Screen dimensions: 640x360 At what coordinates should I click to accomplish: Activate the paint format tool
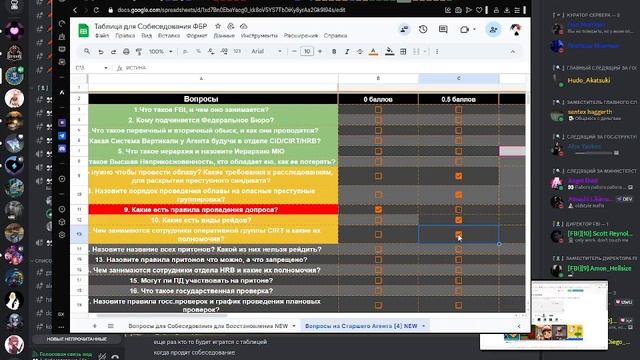139,51
